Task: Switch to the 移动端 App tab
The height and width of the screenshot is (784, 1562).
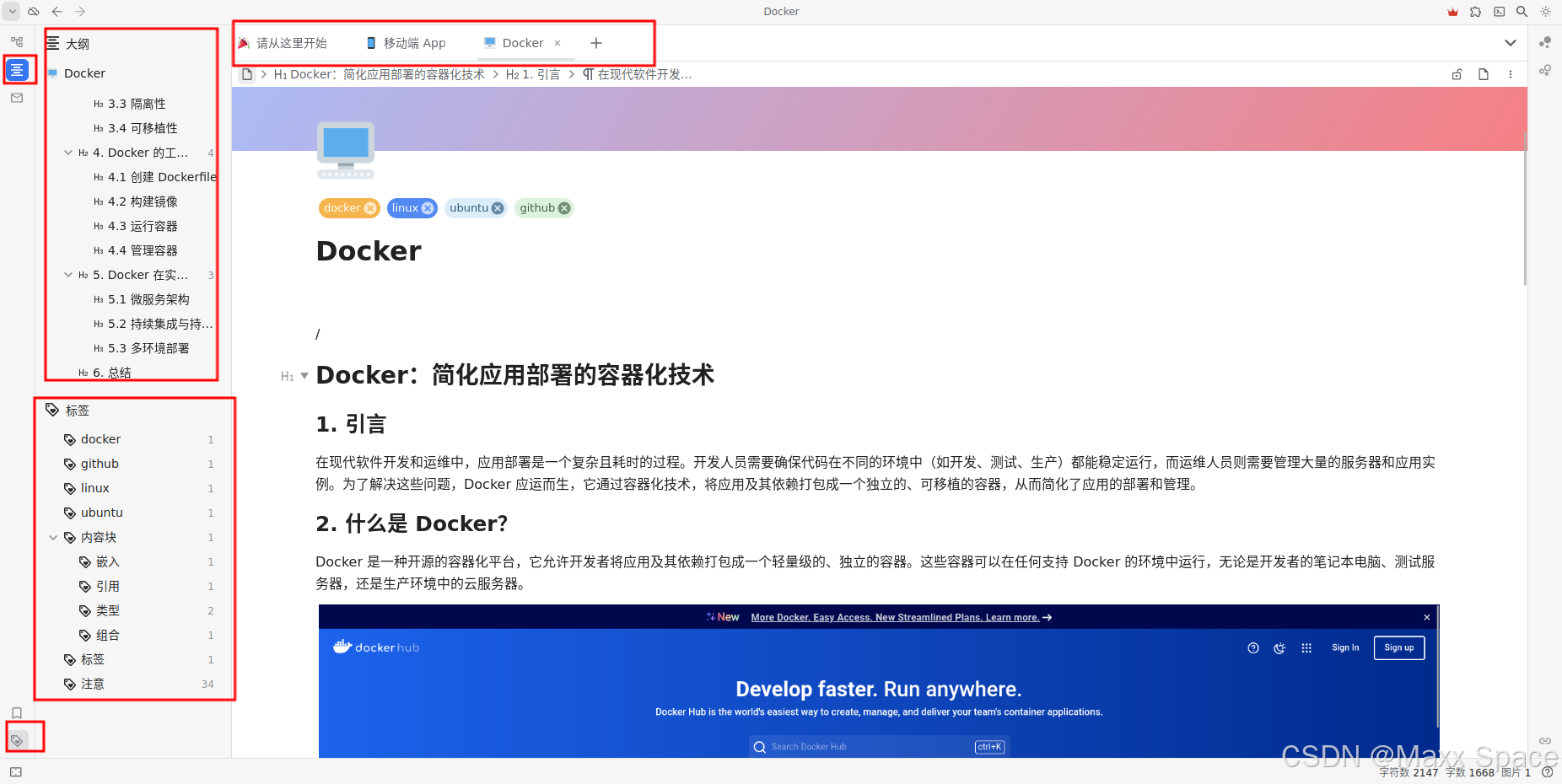Action: (407, 43)
